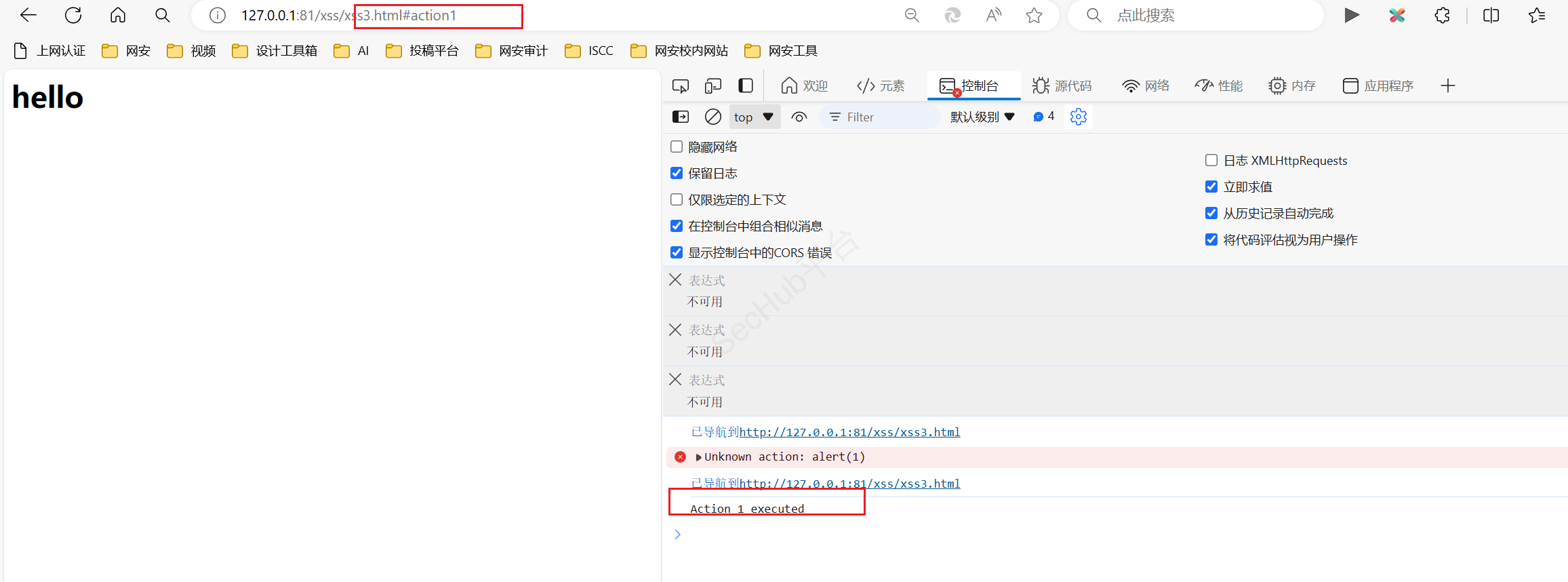Open console settings gear icon

(x=1078, y=117)
